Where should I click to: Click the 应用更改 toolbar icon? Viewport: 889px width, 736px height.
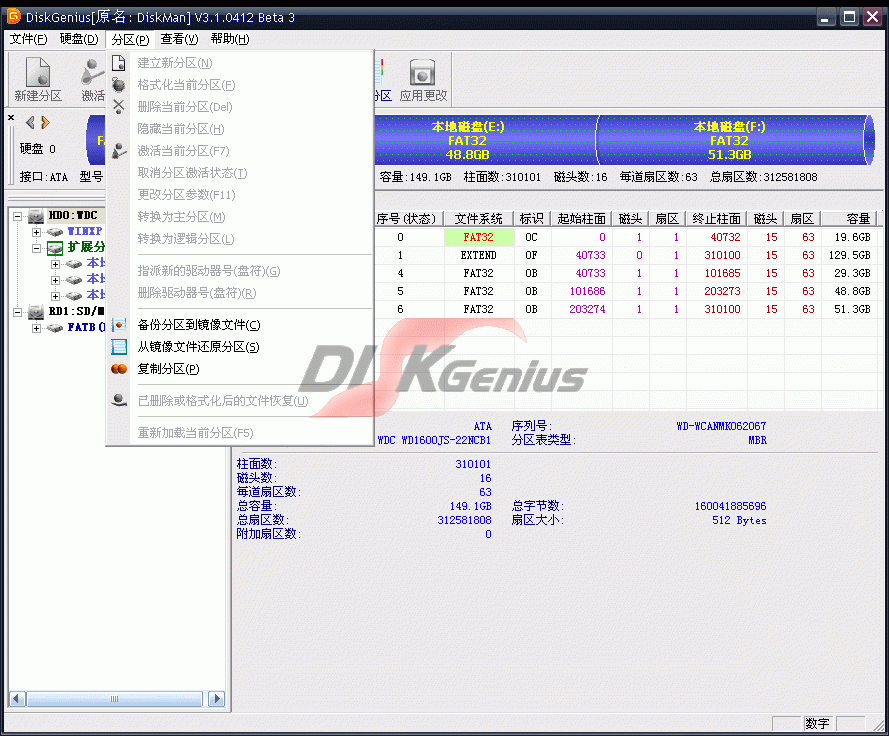coord(423,79)
